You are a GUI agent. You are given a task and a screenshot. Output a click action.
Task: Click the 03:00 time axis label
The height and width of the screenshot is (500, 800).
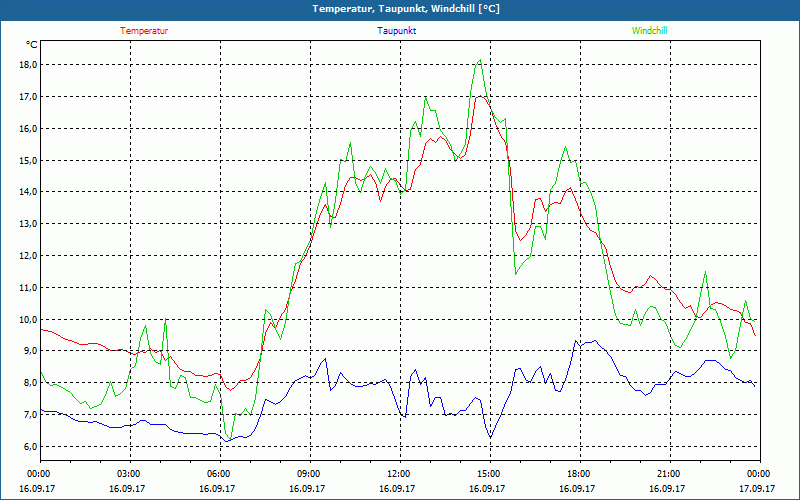coord(129,474)
